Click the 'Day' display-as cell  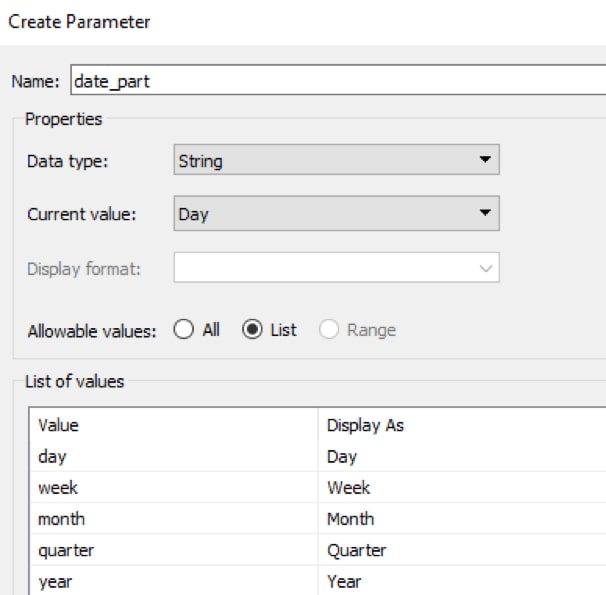click(460, 457)
